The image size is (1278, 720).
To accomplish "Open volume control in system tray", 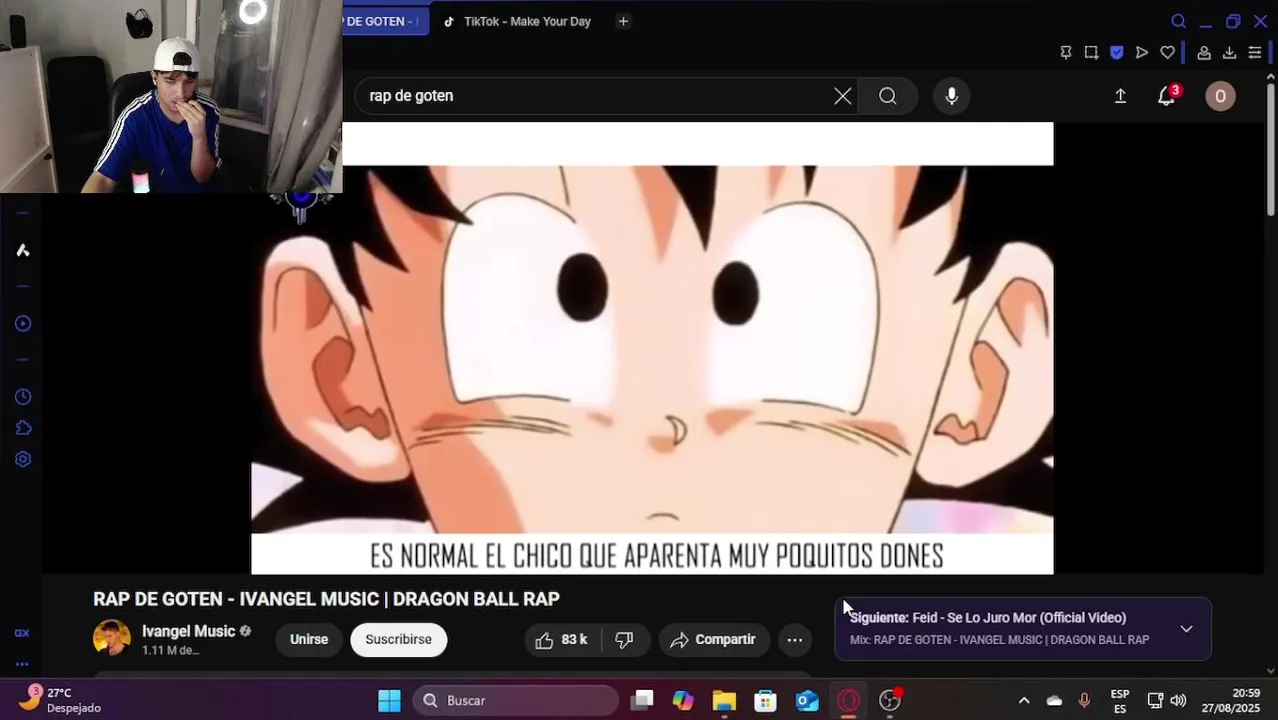I will [x=1178, y=700].
